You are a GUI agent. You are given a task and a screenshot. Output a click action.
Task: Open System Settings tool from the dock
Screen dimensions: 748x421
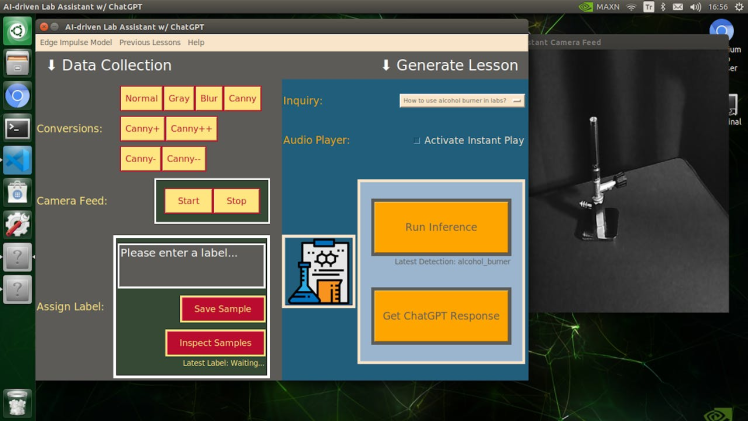click(x=18, y=225)
